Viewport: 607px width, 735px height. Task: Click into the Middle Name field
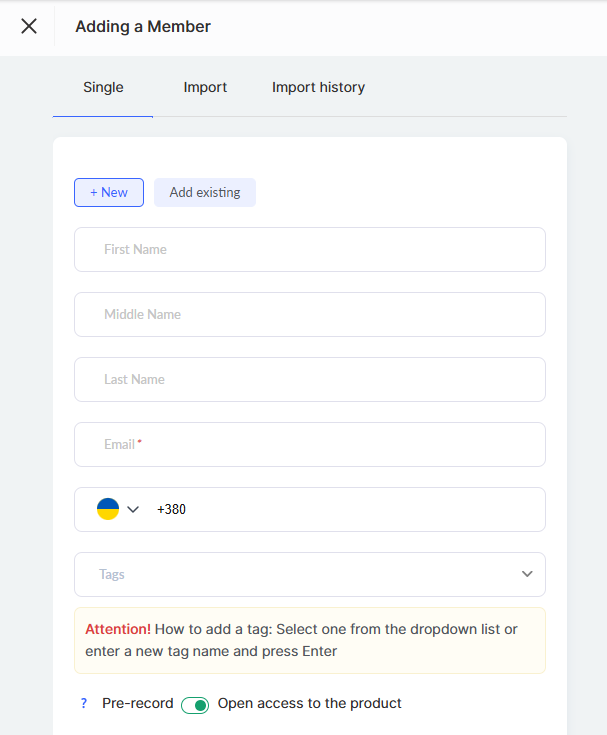click(x=310, y=314)
